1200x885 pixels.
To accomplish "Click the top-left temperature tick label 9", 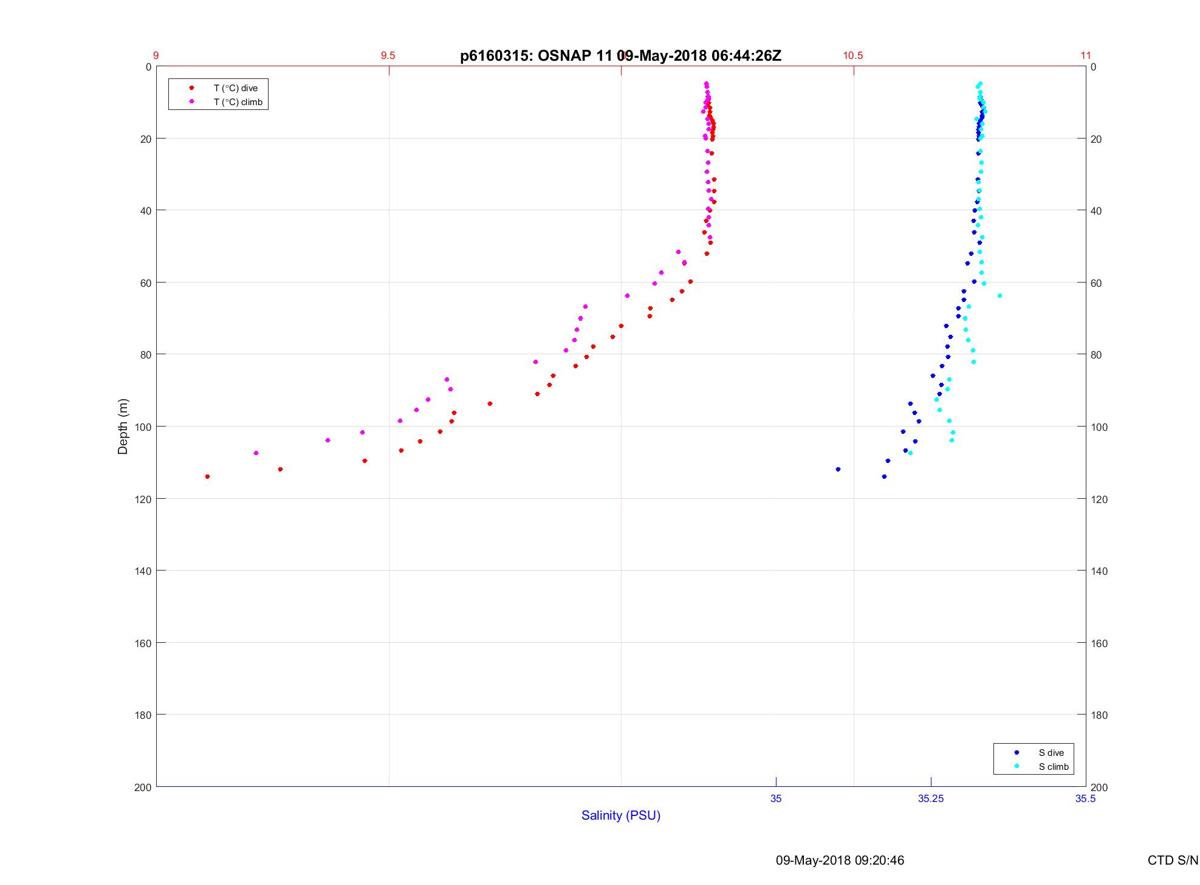I will [156, 56].
